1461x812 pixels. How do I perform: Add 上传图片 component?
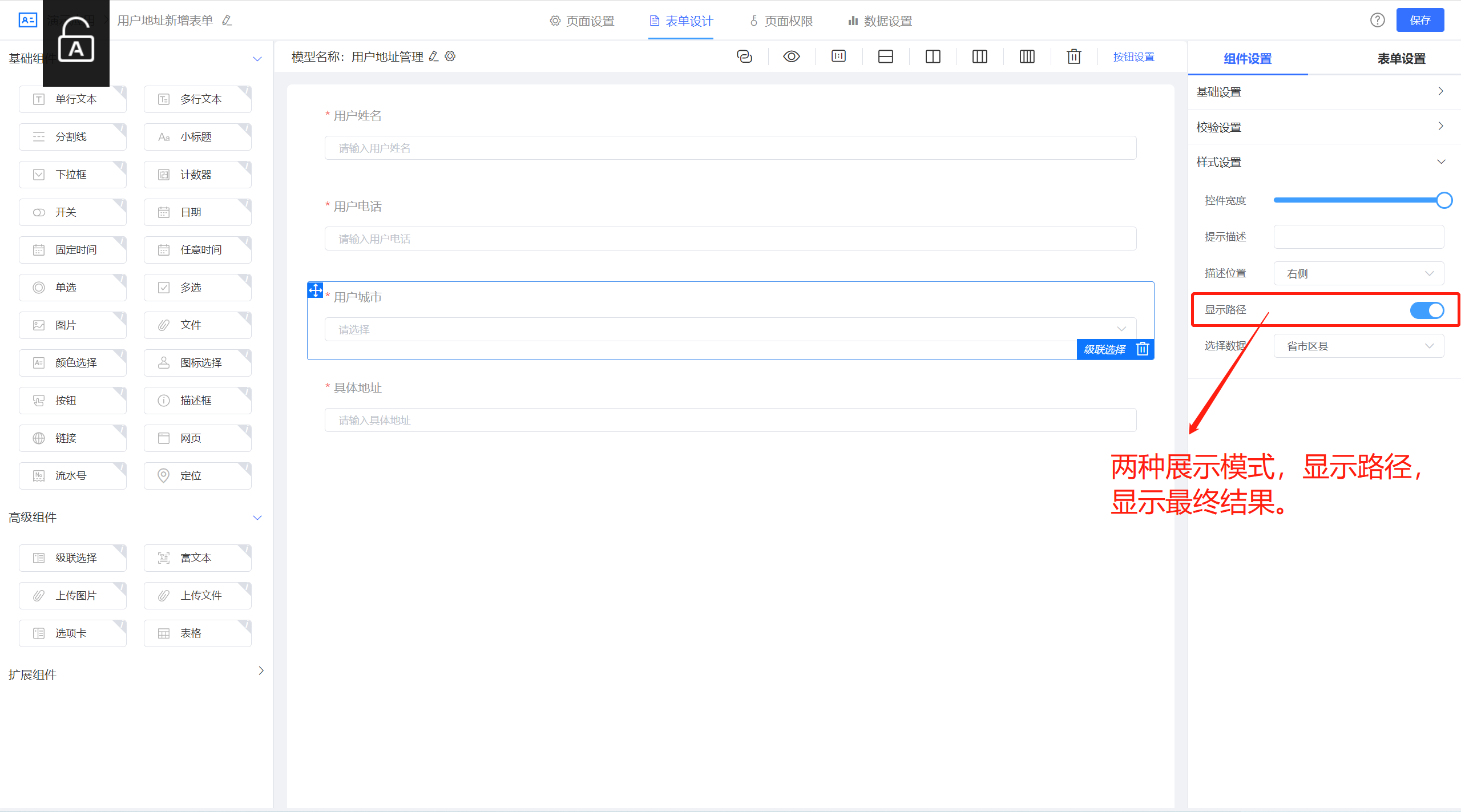[x=72, y=596]
